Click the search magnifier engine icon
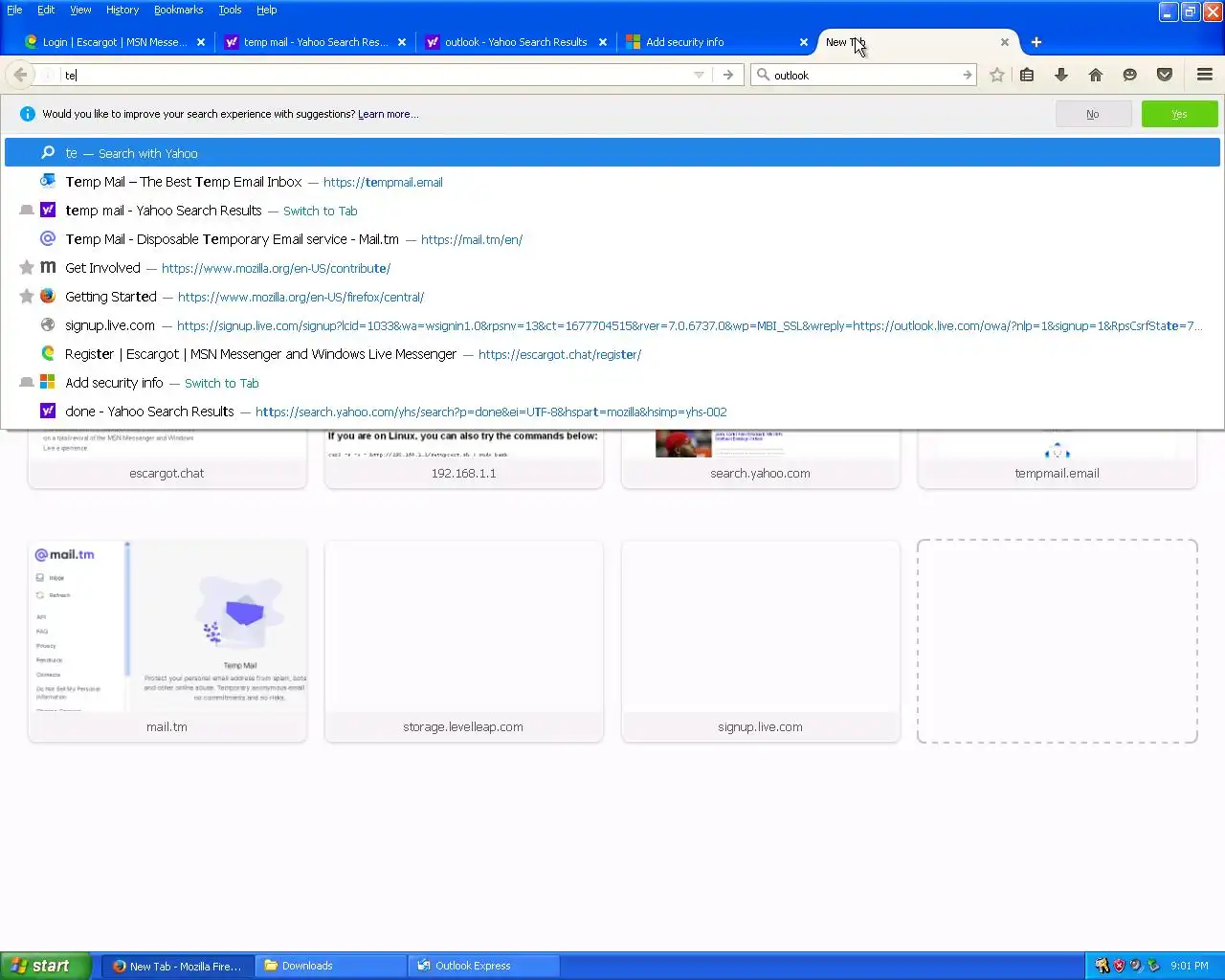This screenshot has width=1225, height=980. [763, 75]
